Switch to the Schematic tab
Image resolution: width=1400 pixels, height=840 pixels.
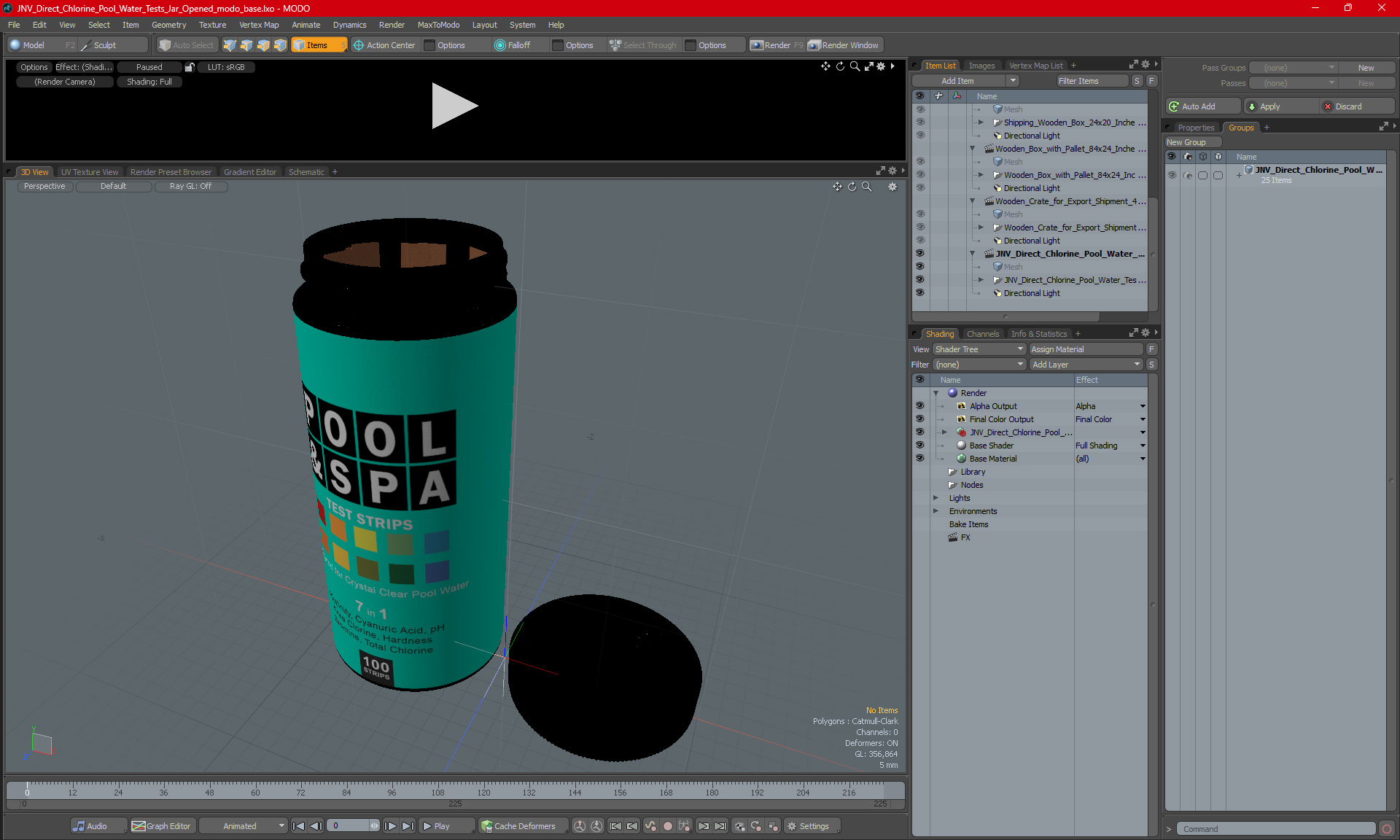pyautogui.click(x=306, y=172)
